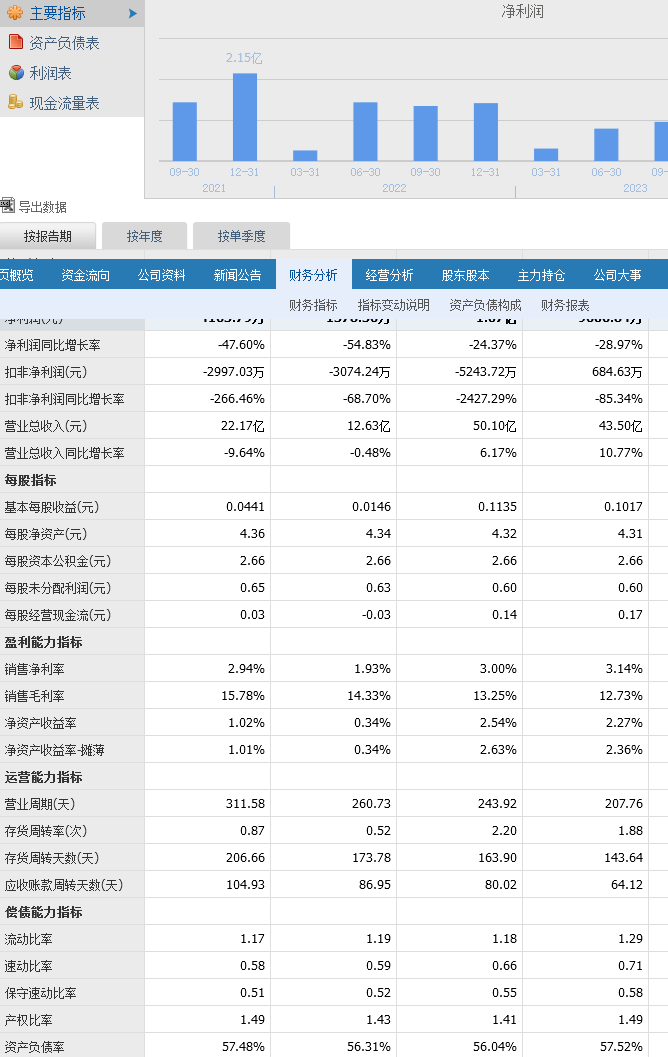This screenshot has width=668, height=1057.
Task: Click the 资产负债率 row label
Action: 34,1046
